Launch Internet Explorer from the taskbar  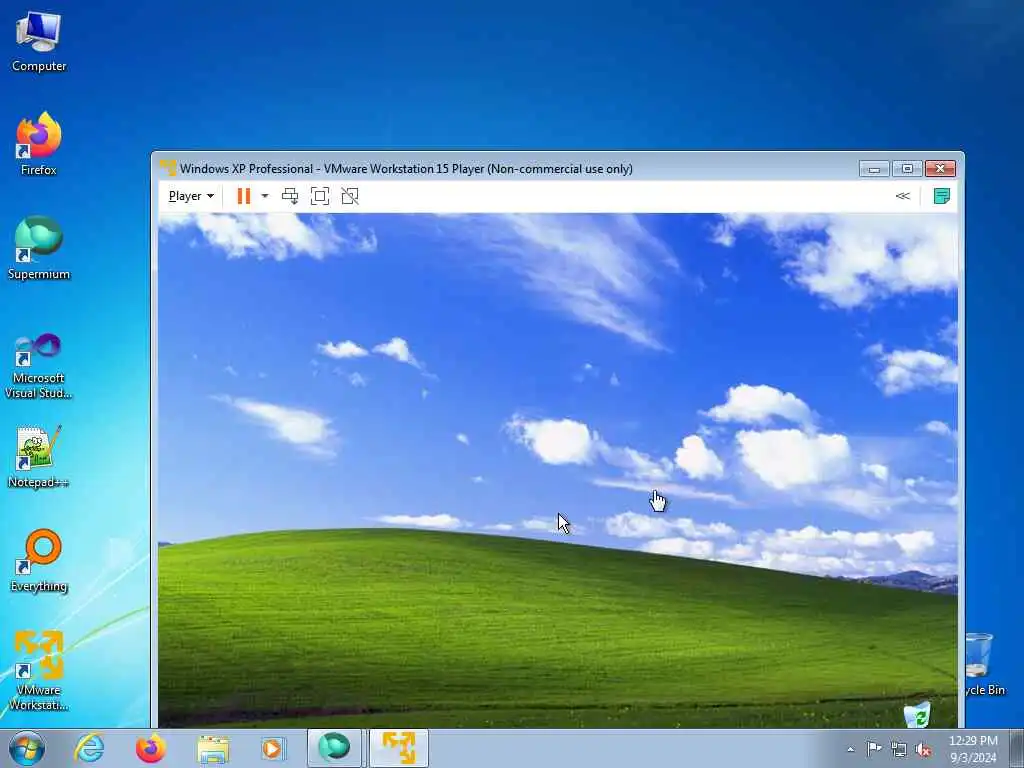pyautogui.click(x=89, y=748)
